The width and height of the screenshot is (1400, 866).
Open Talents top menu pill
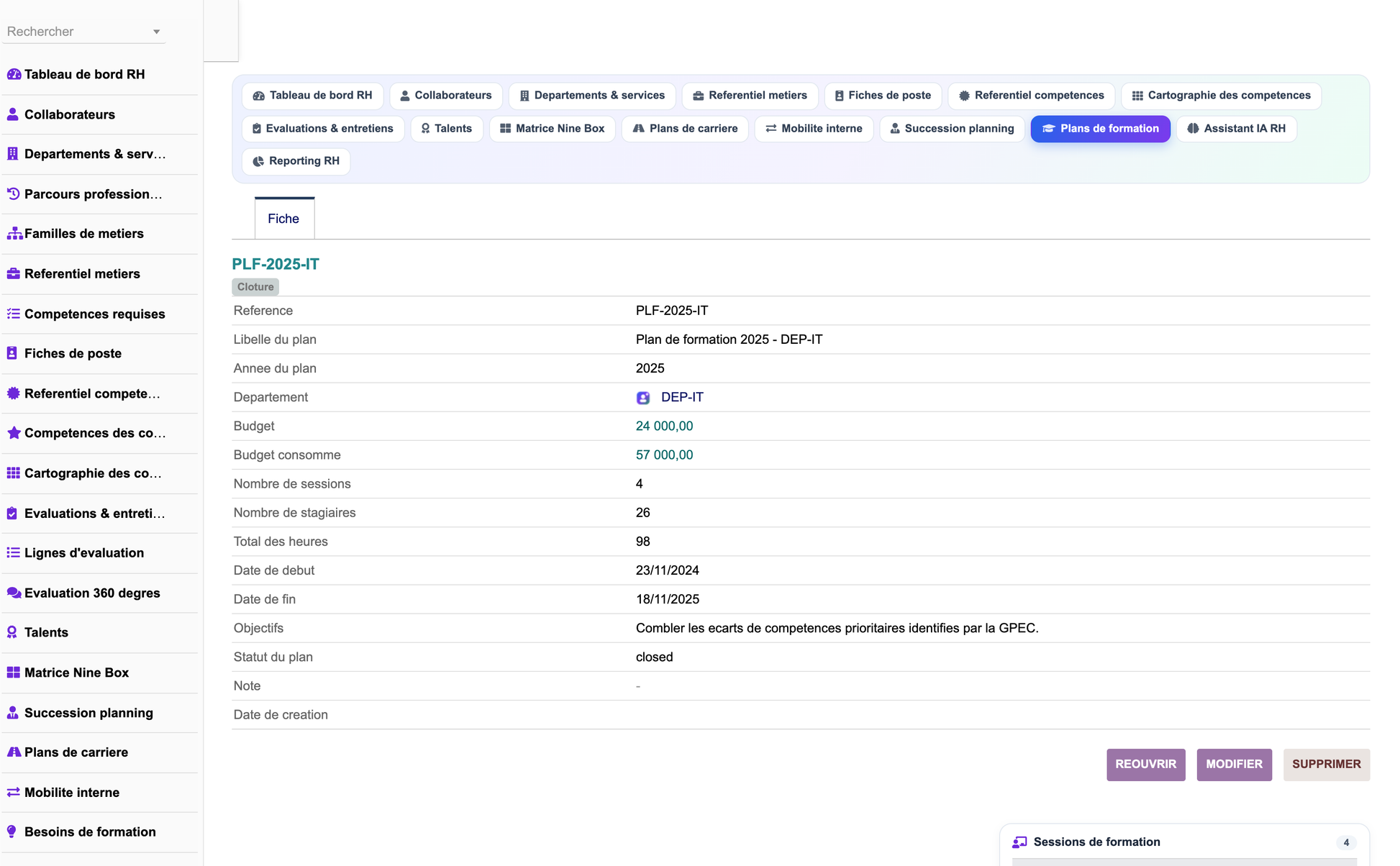point(447,129)
